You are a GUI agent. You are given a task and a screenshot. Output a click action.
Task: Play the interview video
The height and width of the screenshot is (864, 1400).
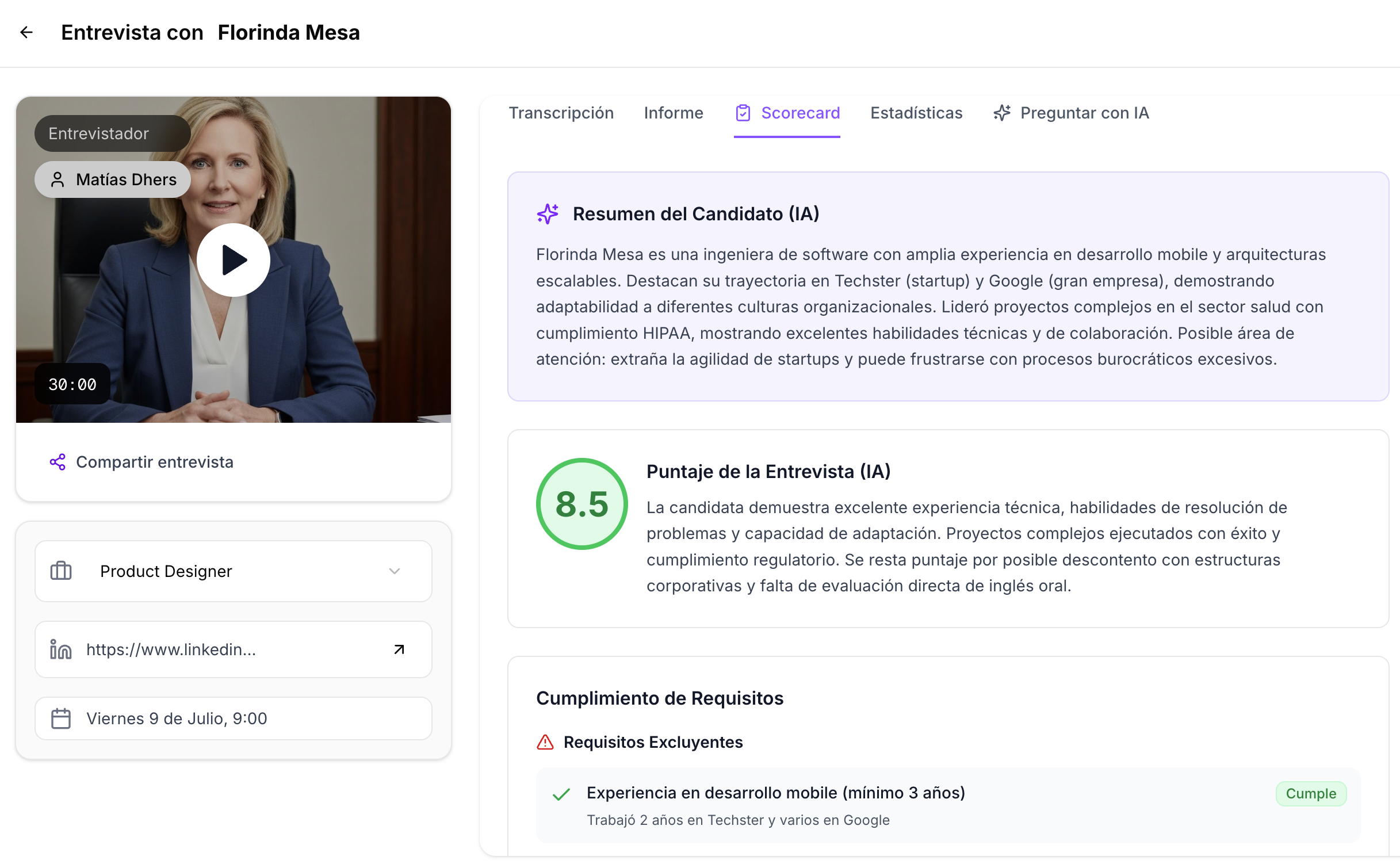[234, 259]
